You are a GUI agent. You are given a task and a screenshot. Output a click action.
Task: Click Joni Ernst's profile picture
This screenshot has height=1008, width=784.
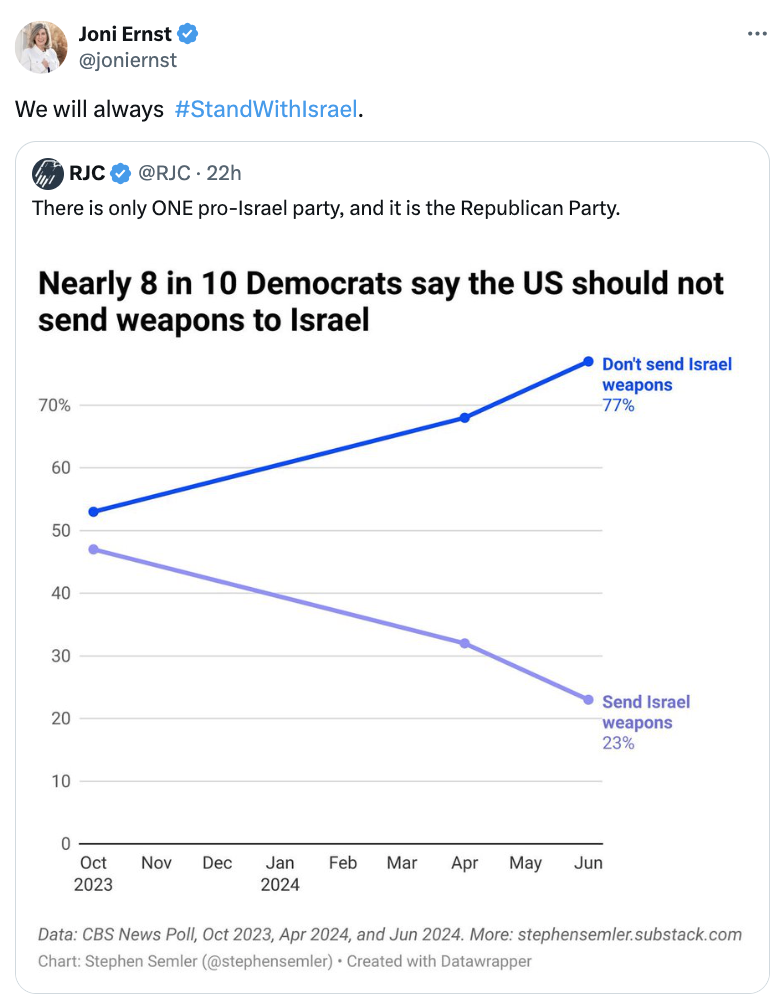42,47
